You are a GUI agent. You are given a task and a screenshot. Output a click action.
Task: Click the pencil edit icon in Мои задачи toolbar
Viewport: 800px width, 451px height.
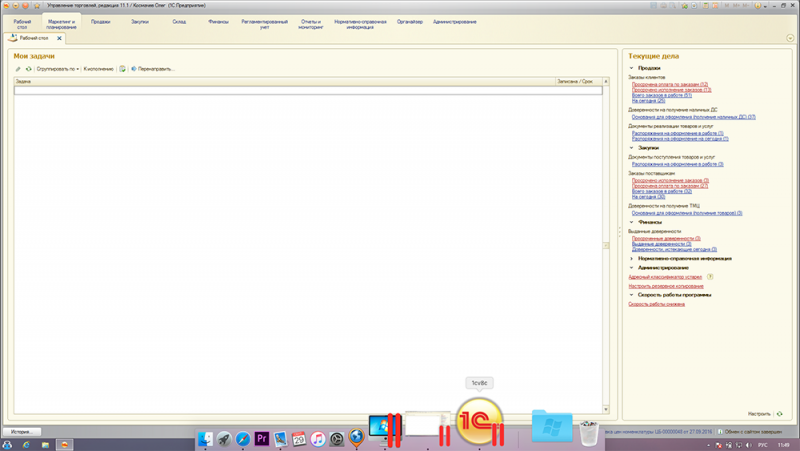(18, 69)
